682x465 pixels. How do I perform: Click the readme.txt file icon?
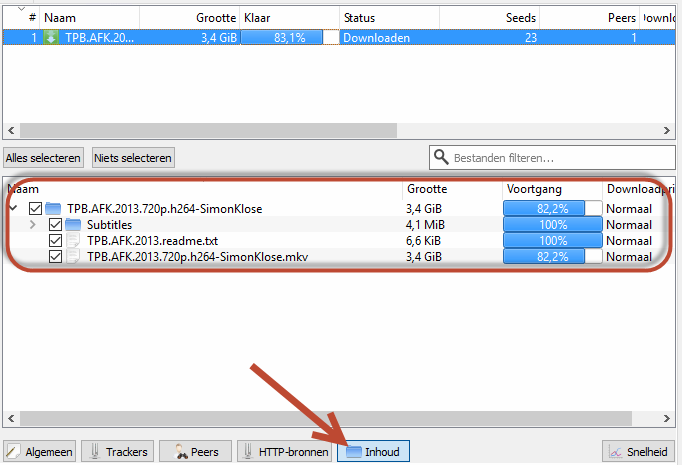point(73,241)
